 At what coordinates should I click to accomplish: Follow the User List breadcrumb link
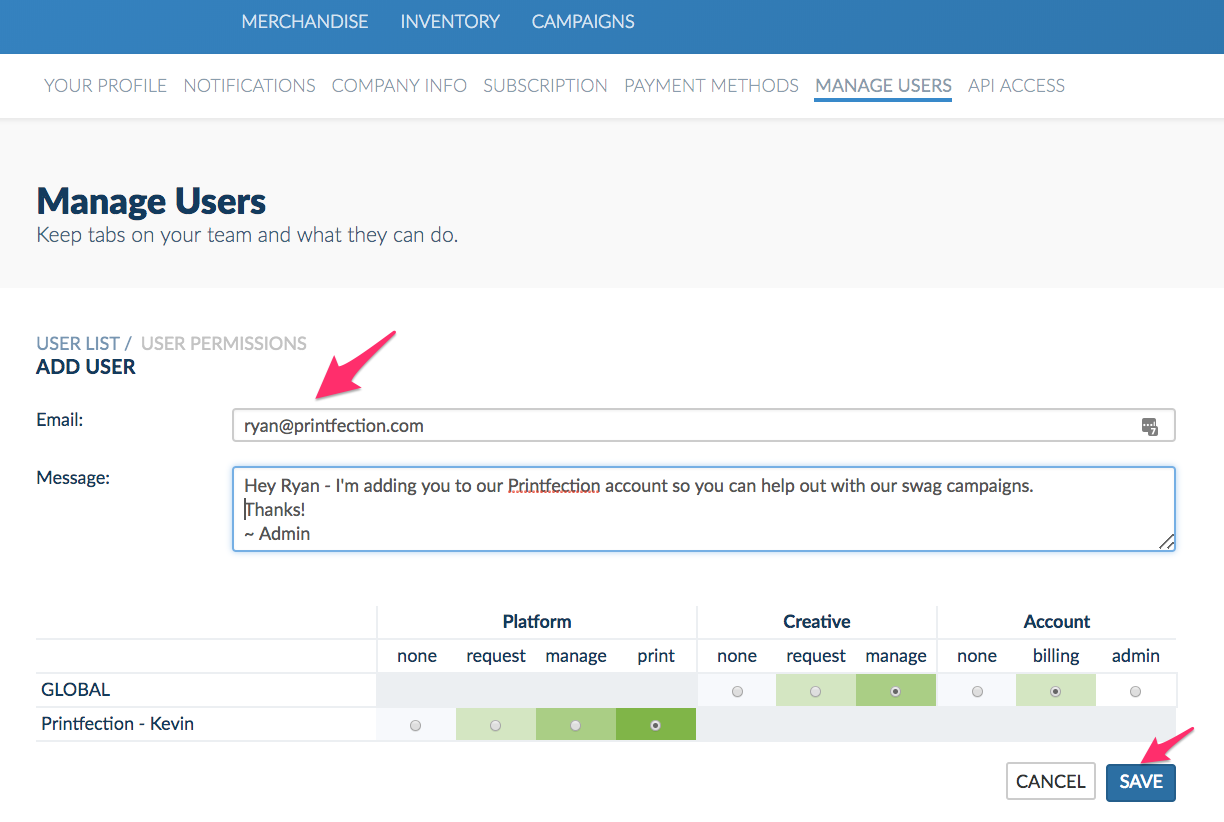tap(78, 343)
